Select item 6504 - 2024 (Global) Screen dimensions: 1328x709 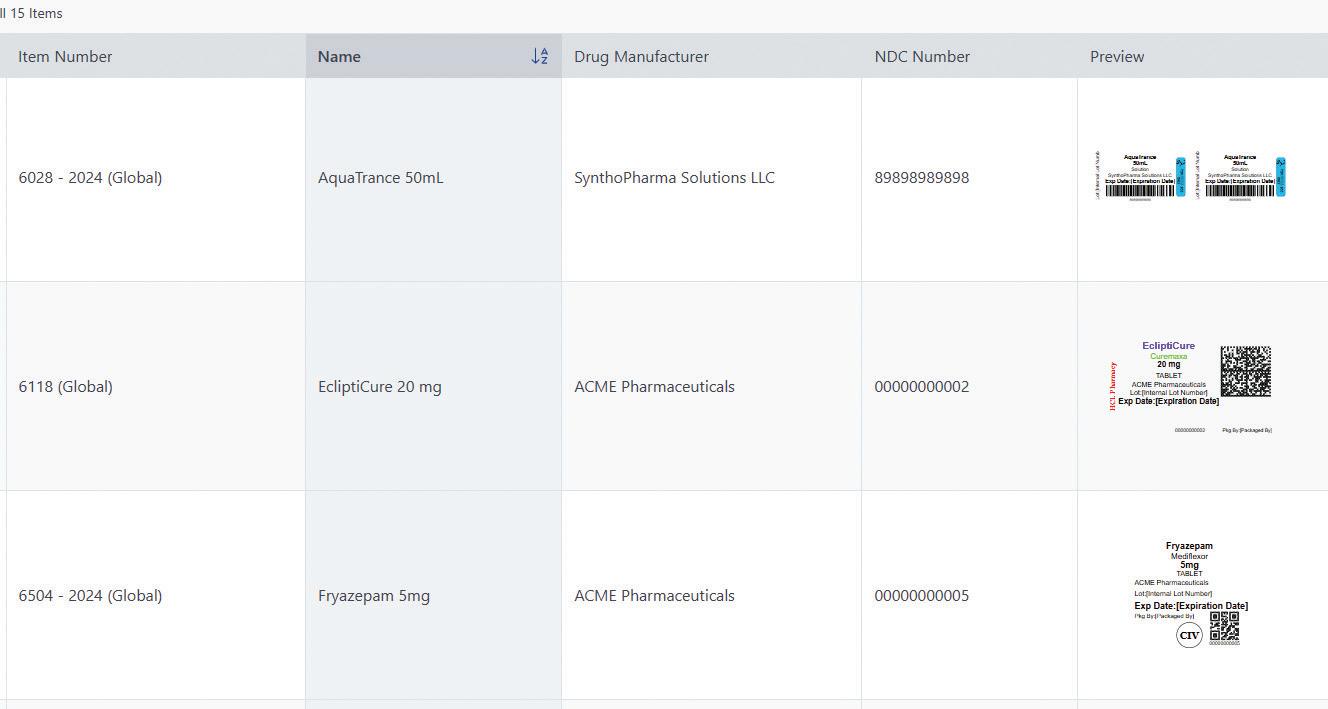[90, 595]
